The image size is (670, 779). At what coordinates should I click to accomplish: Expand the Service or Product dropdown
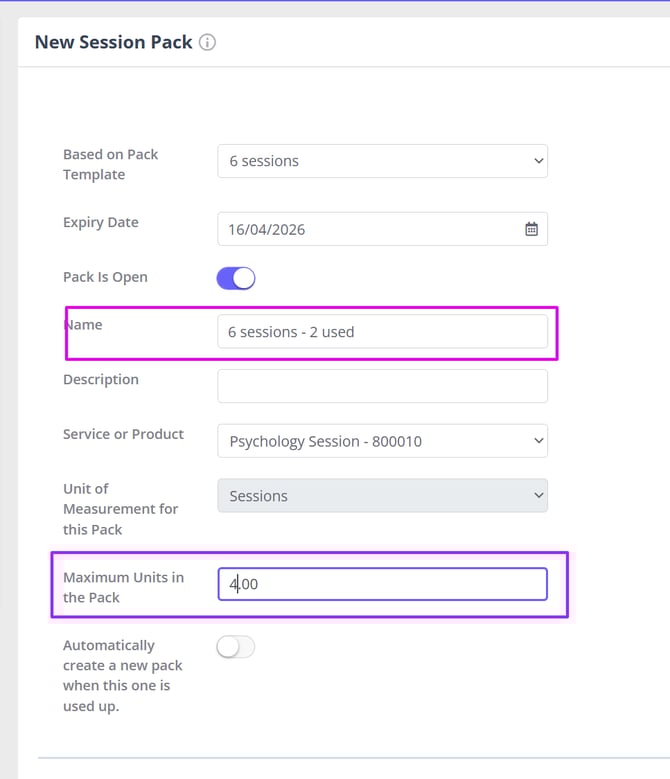[382, 440]
